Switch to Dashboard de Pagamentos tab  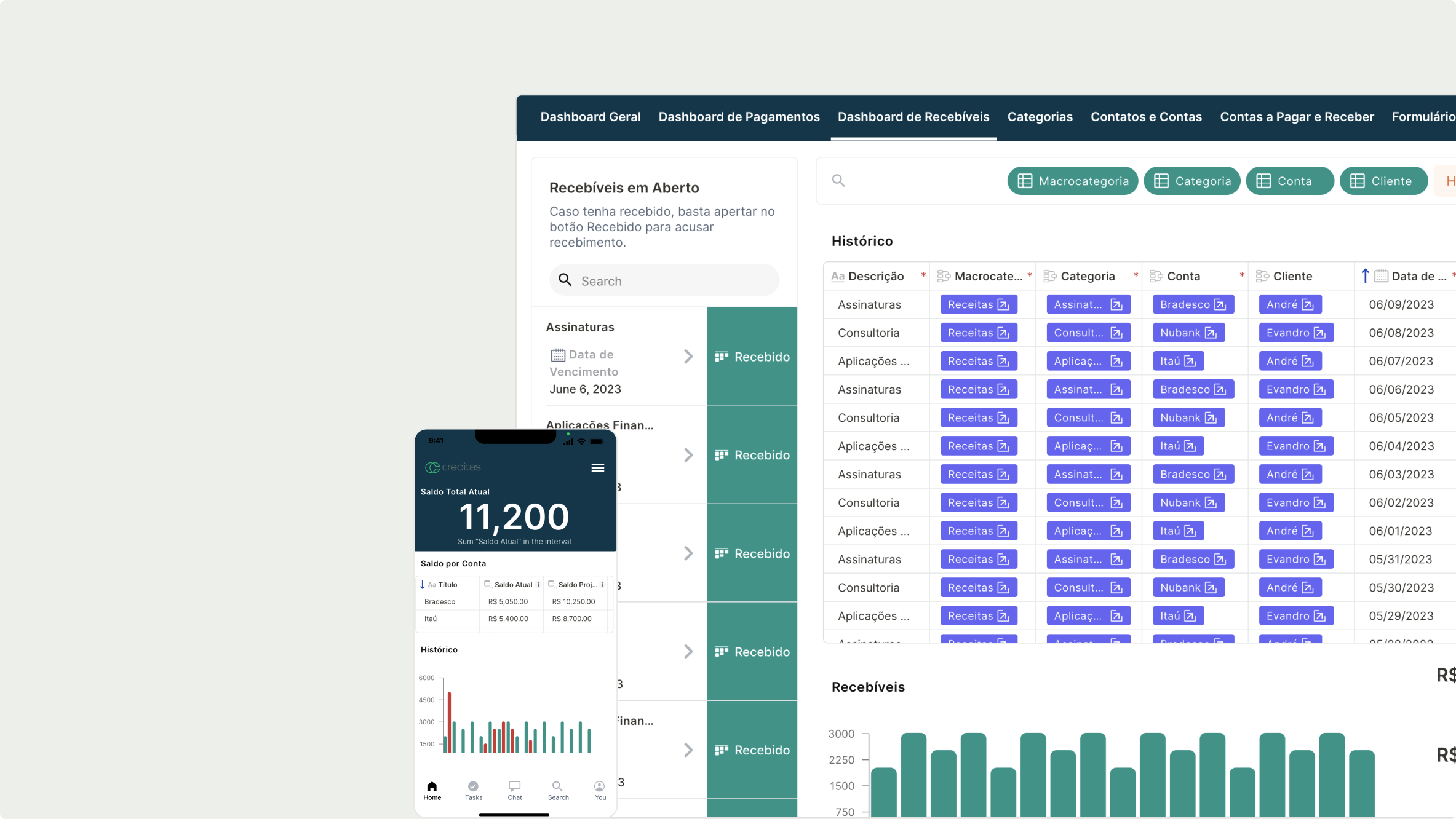pos(739,117)
